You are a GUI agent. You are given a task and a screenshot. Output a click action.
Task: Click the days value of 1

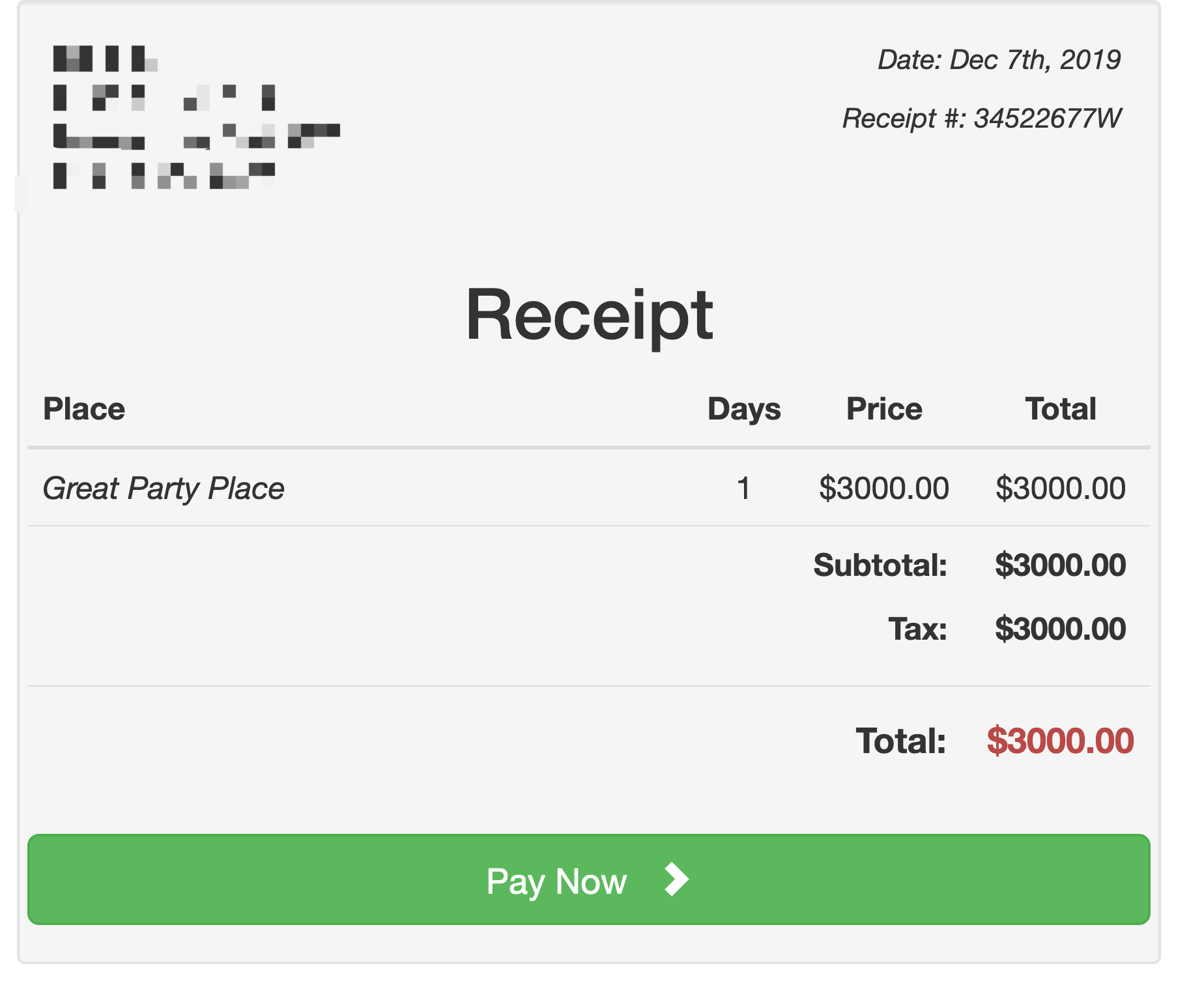[x=743, y=489]
